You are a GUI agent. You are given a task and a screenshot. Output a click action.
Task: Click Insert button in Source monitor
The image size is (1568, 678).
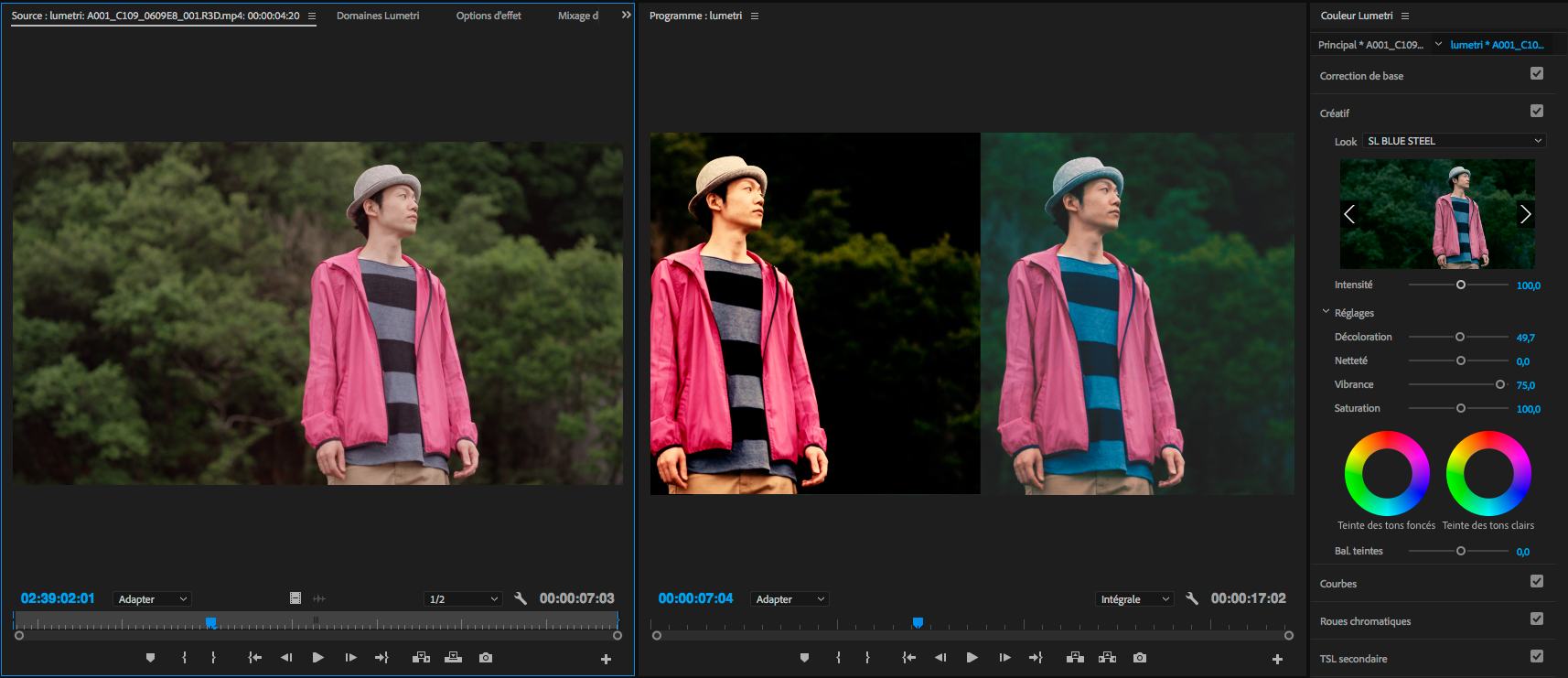(x=421, y=658)
